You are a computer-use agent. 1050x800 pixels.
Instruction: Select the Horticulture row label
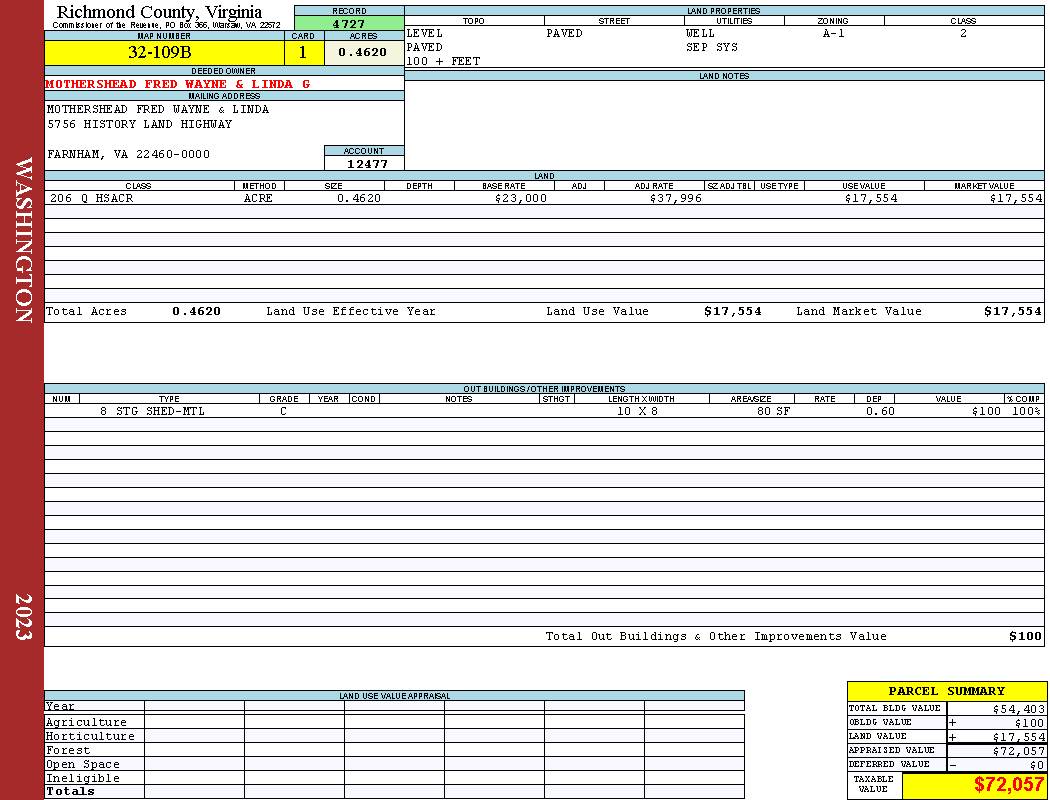tap(90, 736)
